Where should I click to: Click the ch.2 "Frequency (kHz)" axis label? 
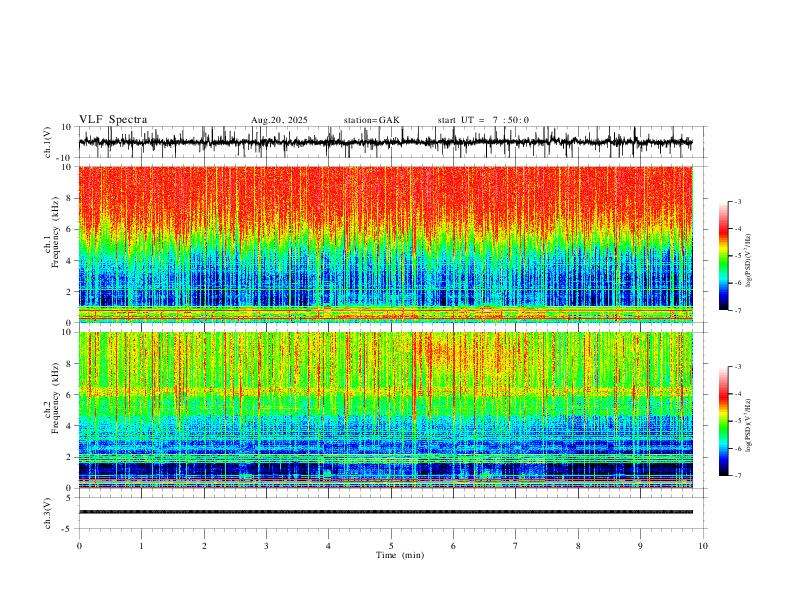tap(56, 396)
